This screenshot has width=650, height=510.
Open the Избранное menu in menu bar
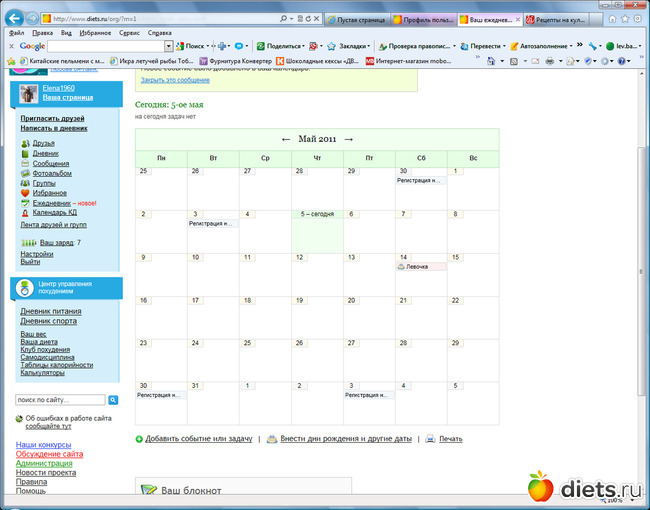point(96,32)
